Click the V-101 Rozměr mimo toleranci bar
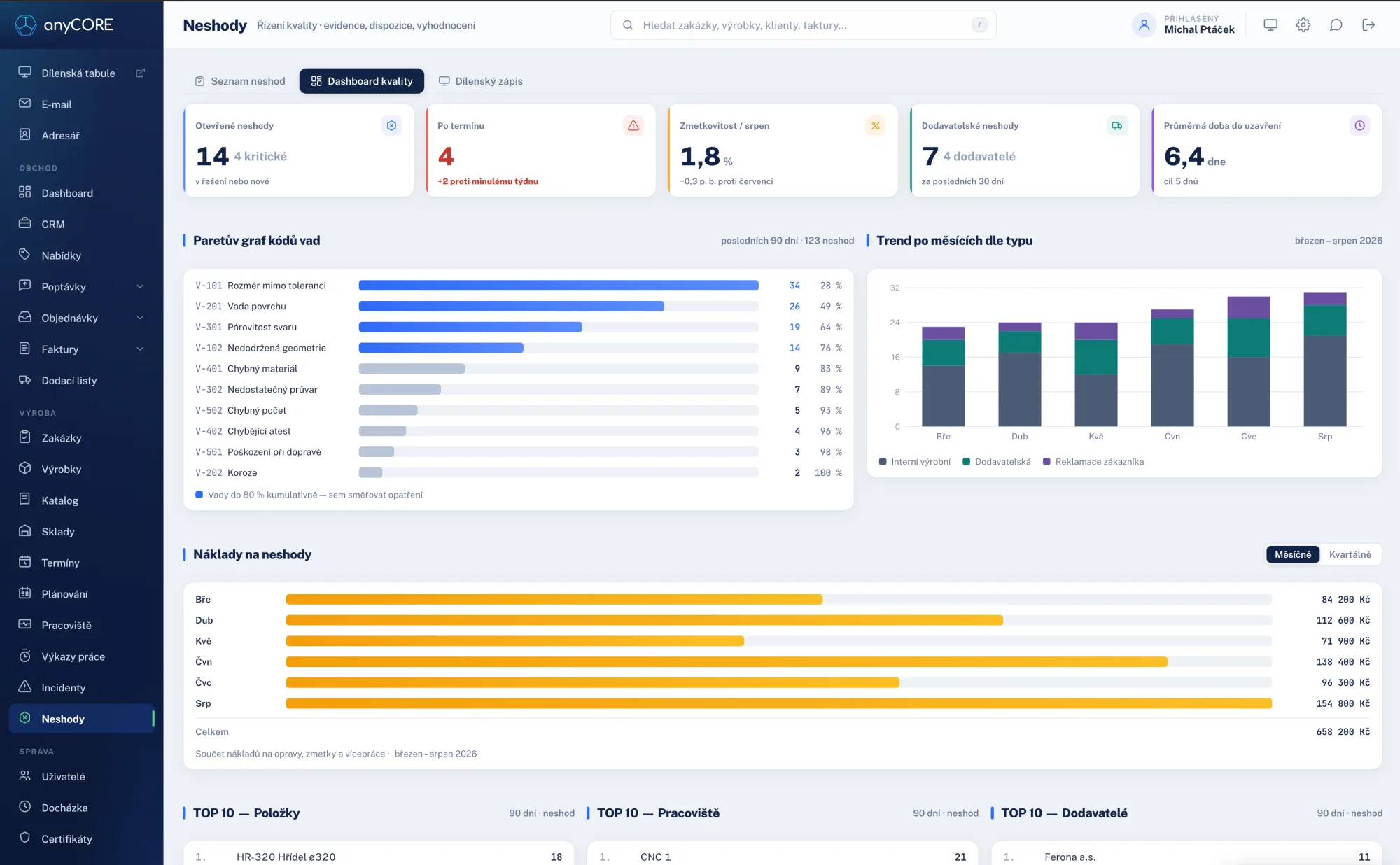This screenshot has width=1400, height=865. click(559, 286)
